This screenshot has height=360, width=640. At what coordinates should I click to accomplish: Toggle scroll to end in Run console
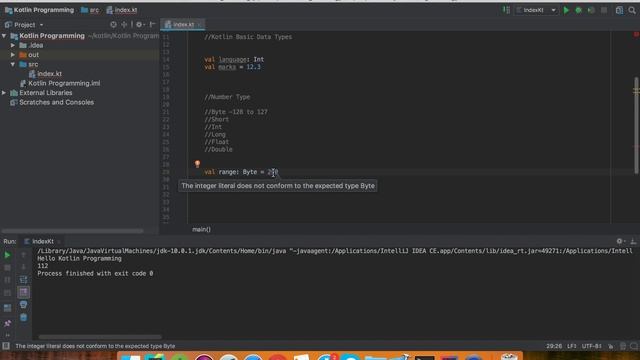click(x=24, y=292)
